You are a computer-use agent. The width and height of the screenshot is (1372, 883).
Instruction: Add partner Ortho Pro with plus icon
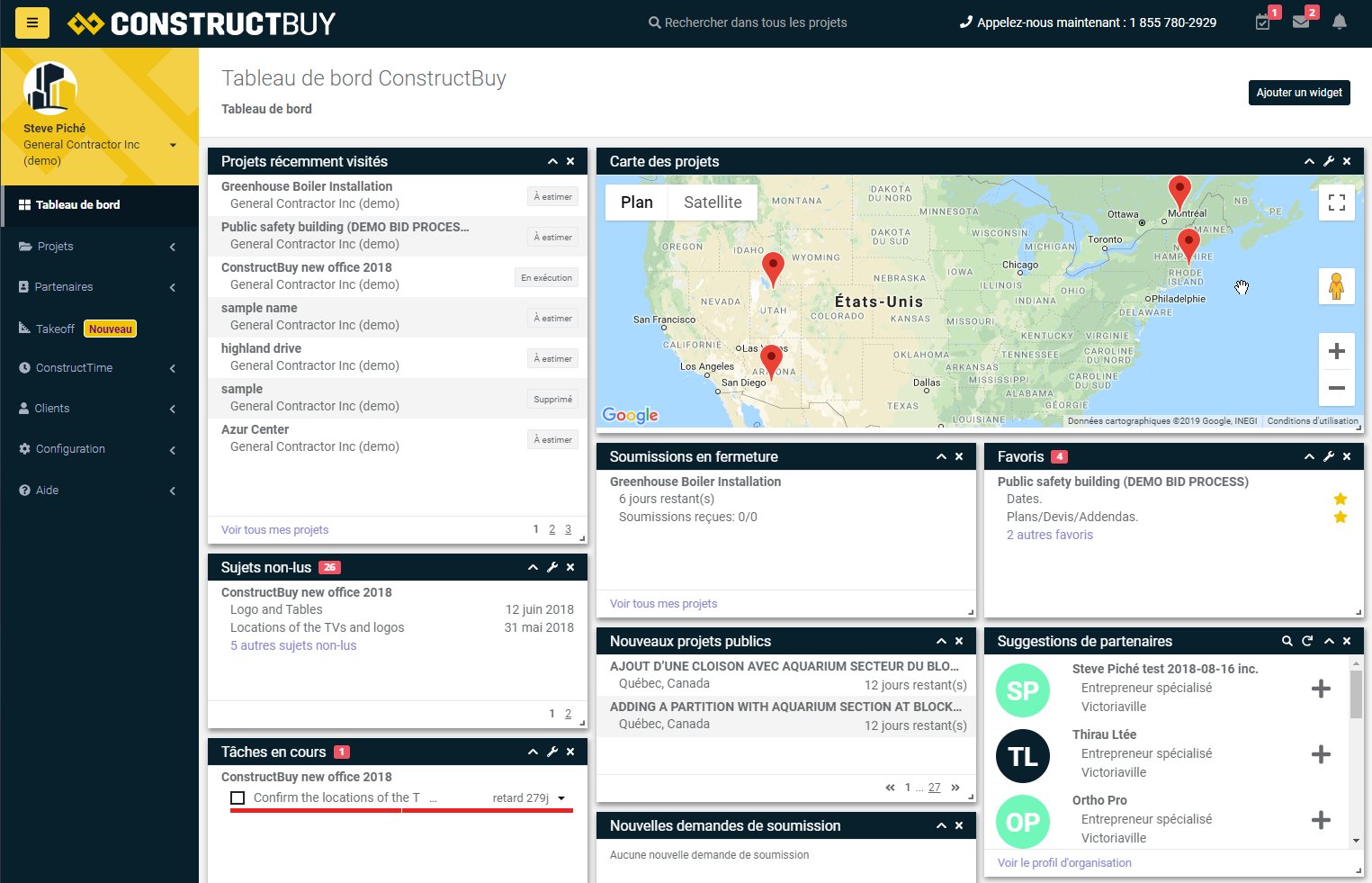(1321, 820)
